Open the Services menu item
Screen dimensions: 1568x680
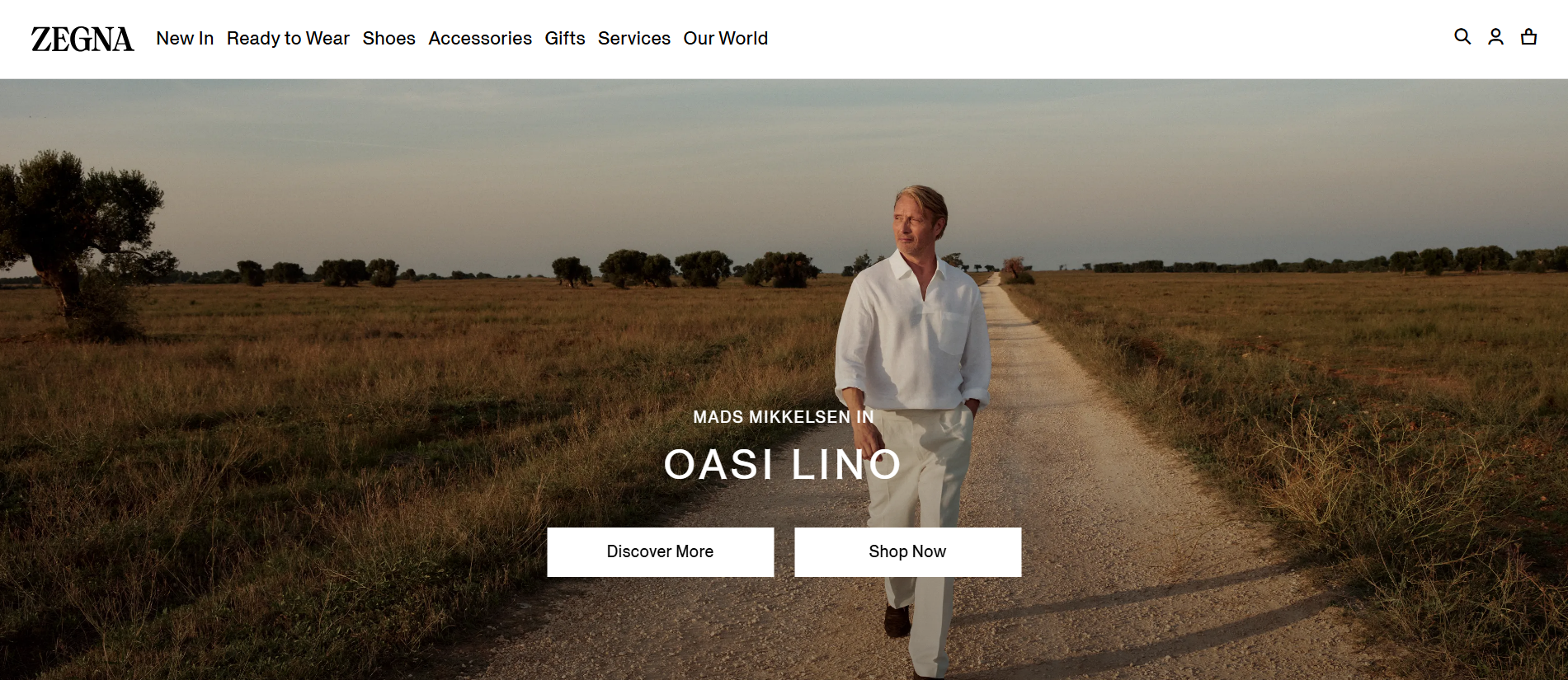pos(634,39)
